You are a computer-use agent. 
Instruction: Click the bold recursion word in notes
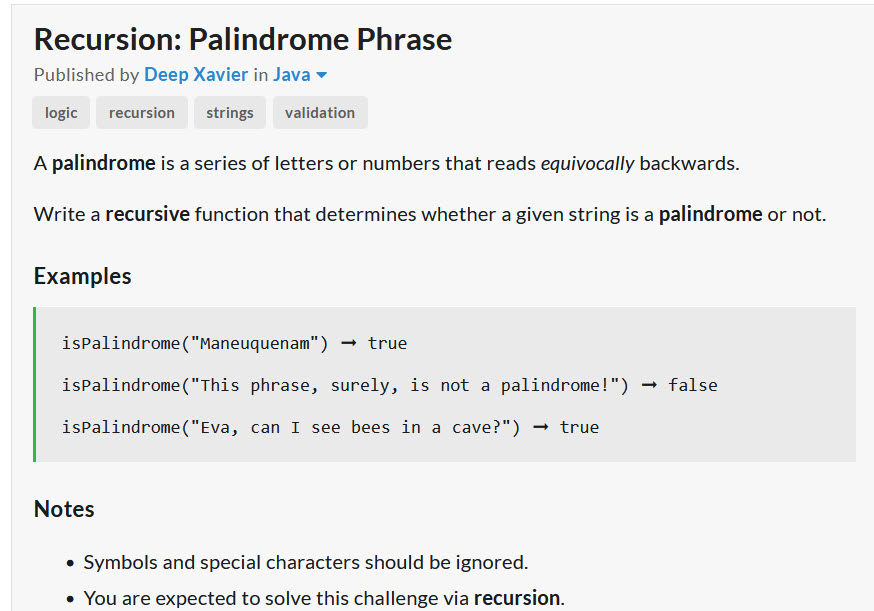[517, 598]
